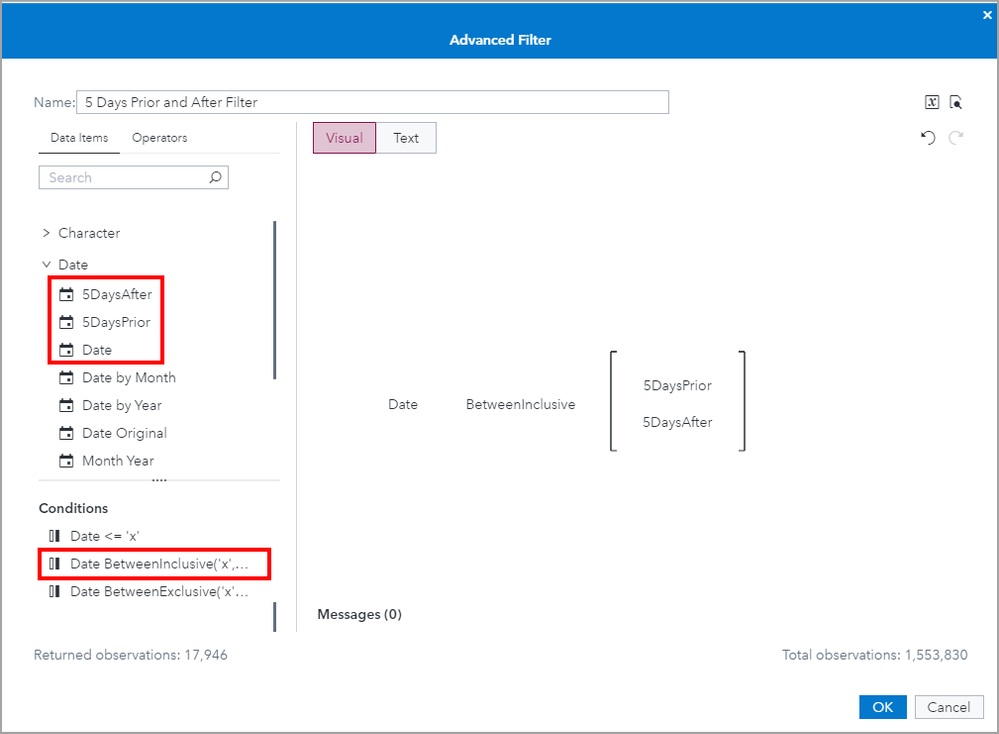
Task: Select the 5DaysPrior data item
Action: [116, 322]
